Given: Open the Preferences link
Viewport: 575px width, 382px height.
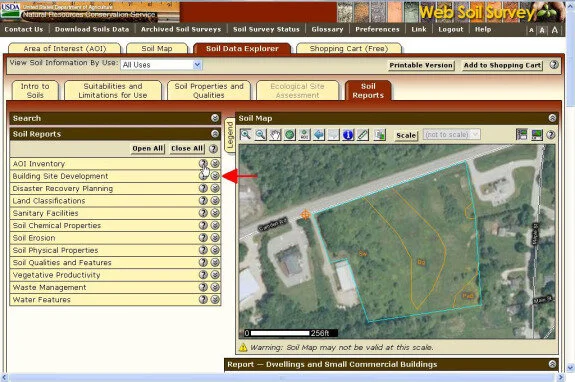Looking at the screenshot, I should pos(377,29).
